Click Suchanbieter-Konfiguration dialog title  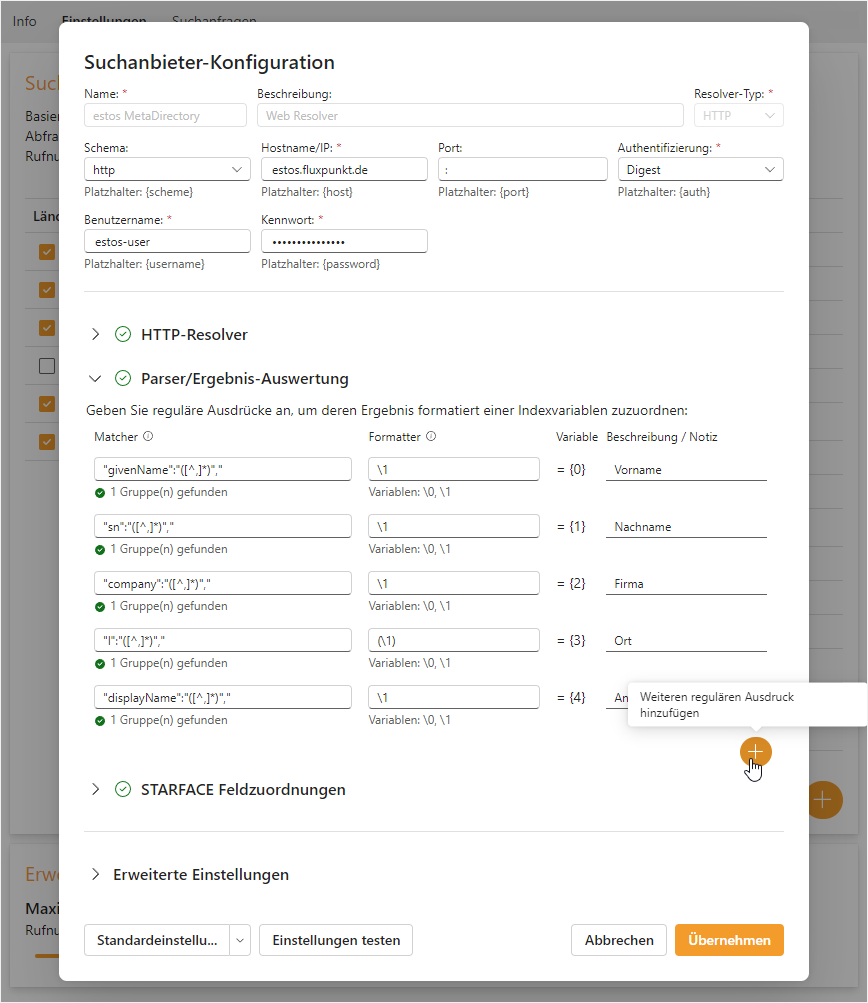pos(209,62)
